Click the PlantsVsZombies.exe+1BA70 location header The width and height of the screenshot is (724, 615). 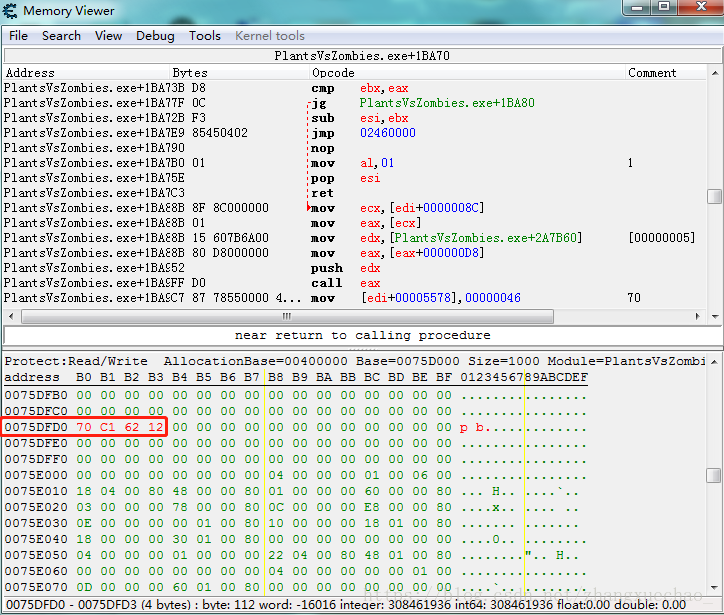(362, 56)
